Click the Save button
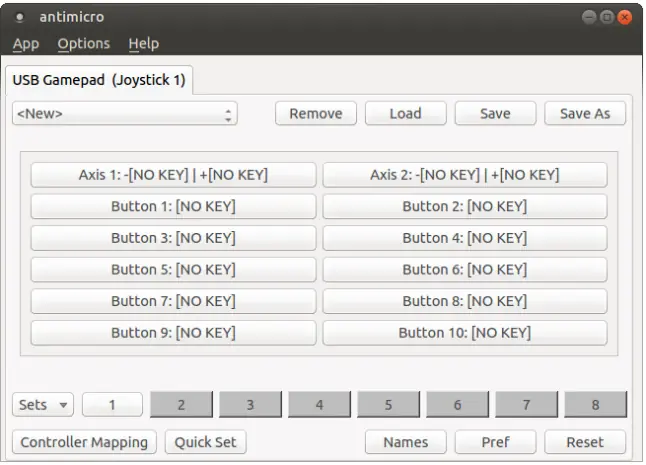 click(495, 113)
